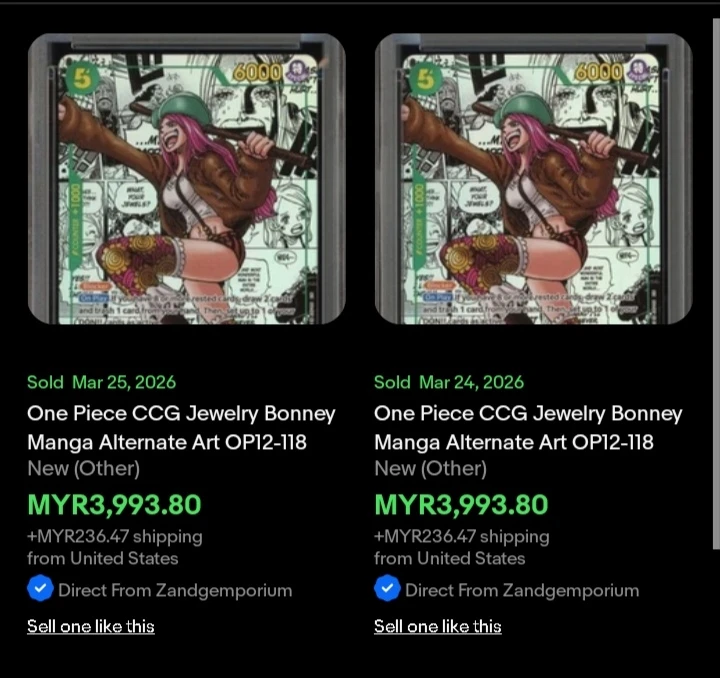Viewport: 720px width, 678px height.
Task: Click "from United States" on the Mar 25 listing
Action: pos(102,558)
